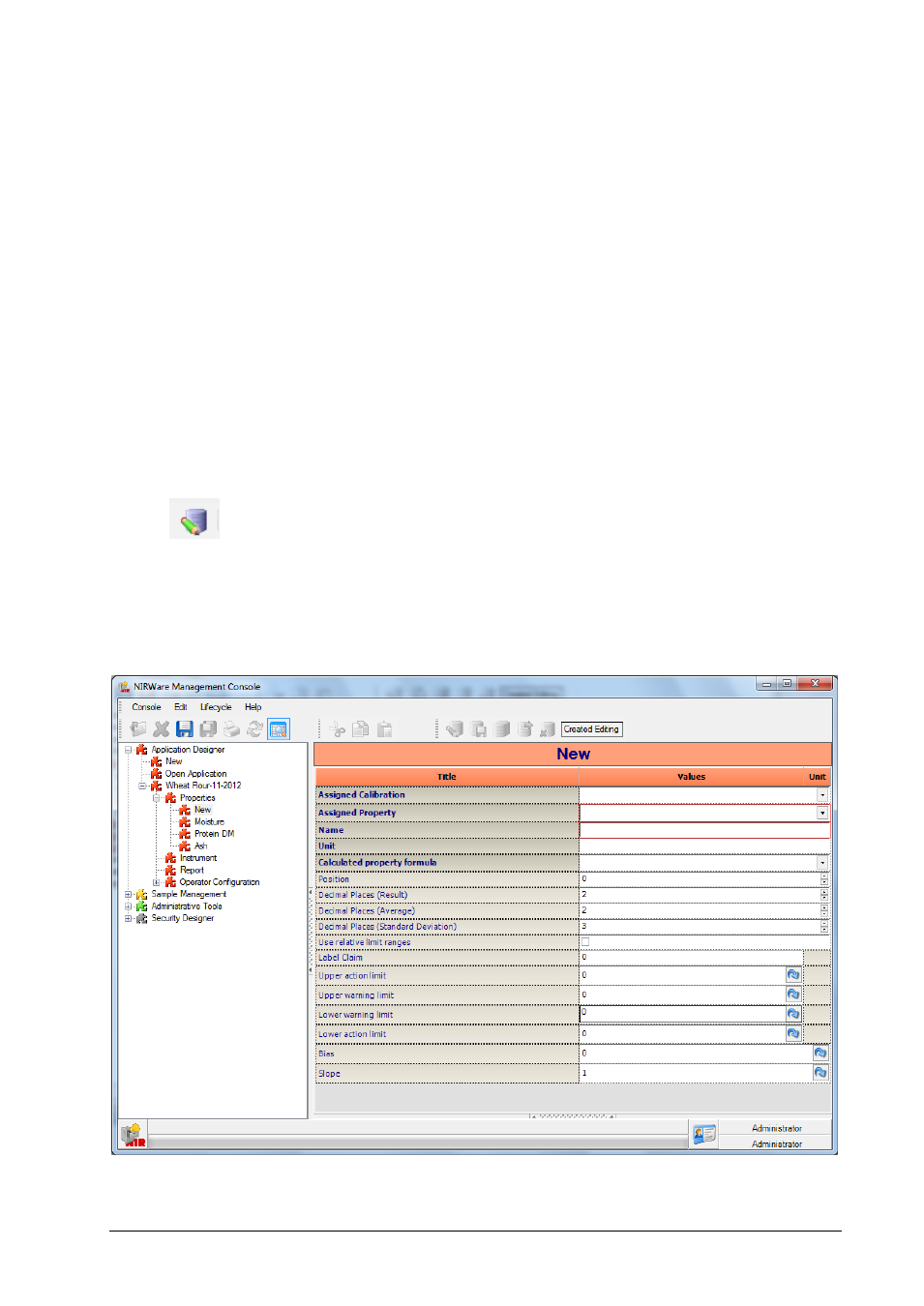Click reset icon for Lower action limit
Screen dimensions: 924x1306
click(x=793, y=1033)
